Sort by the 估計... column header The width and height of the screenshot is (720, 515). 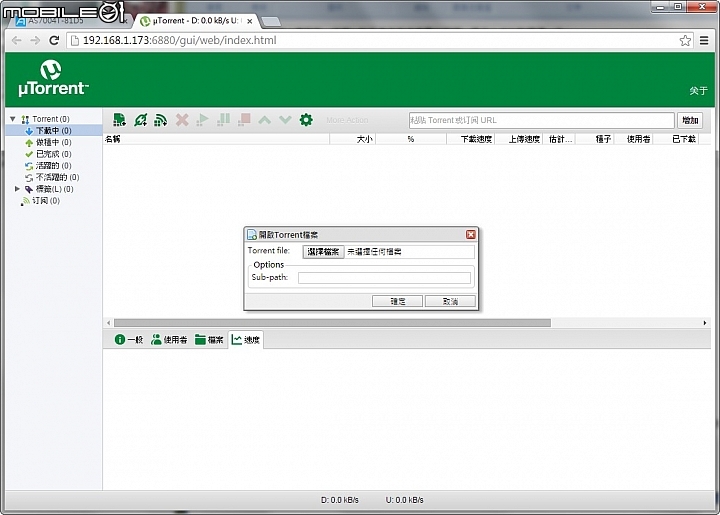coord(559,139)
